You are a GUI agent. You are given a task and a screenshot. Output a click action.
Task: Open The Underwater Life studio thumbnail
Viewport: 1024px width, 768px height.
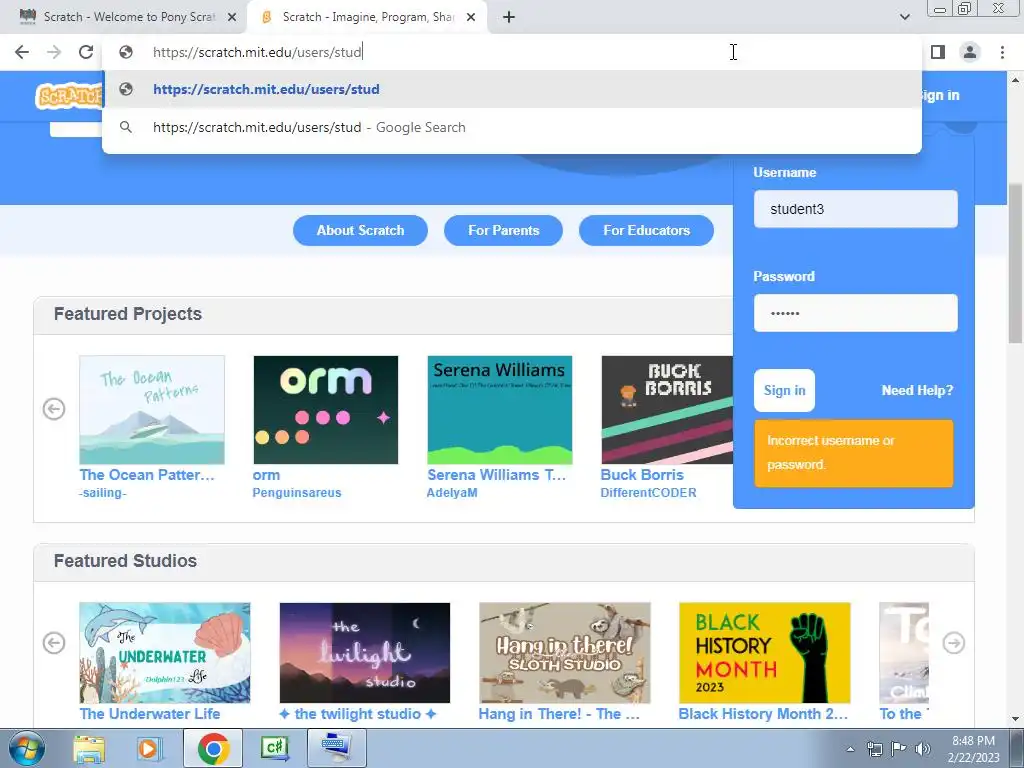[165, 652]
